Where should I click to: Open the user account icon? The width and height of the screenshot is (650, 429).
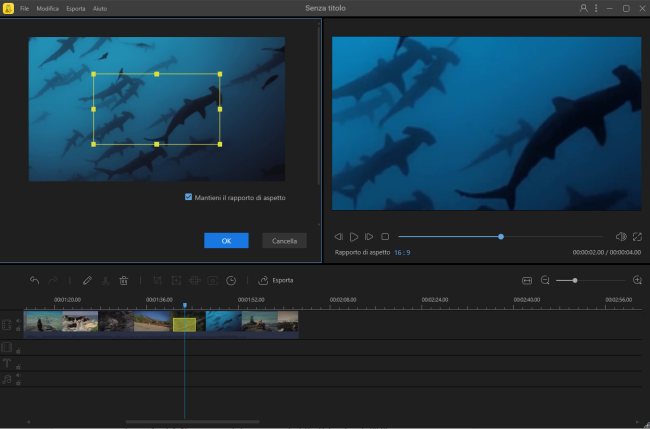pos(584,8)
